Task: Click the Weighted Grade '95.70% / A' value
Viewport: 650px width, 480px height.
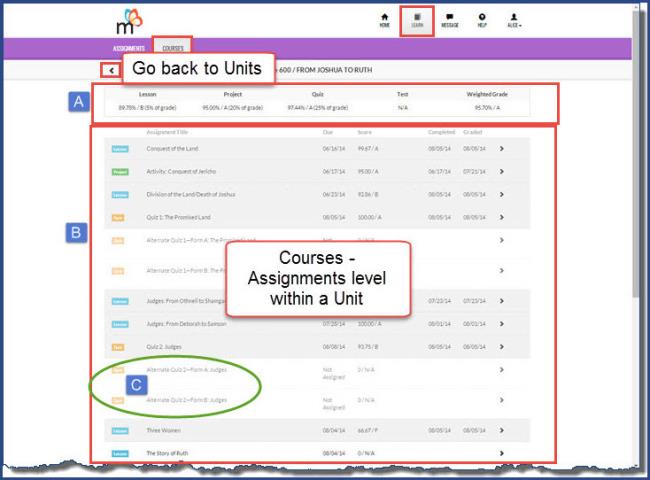Action: [x=487, y=108]
